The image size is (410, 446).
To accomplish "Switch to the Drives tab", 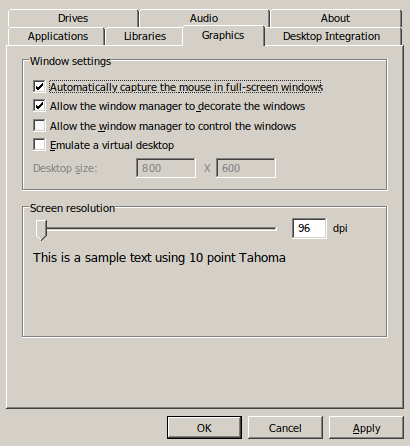I will point(73,18).
